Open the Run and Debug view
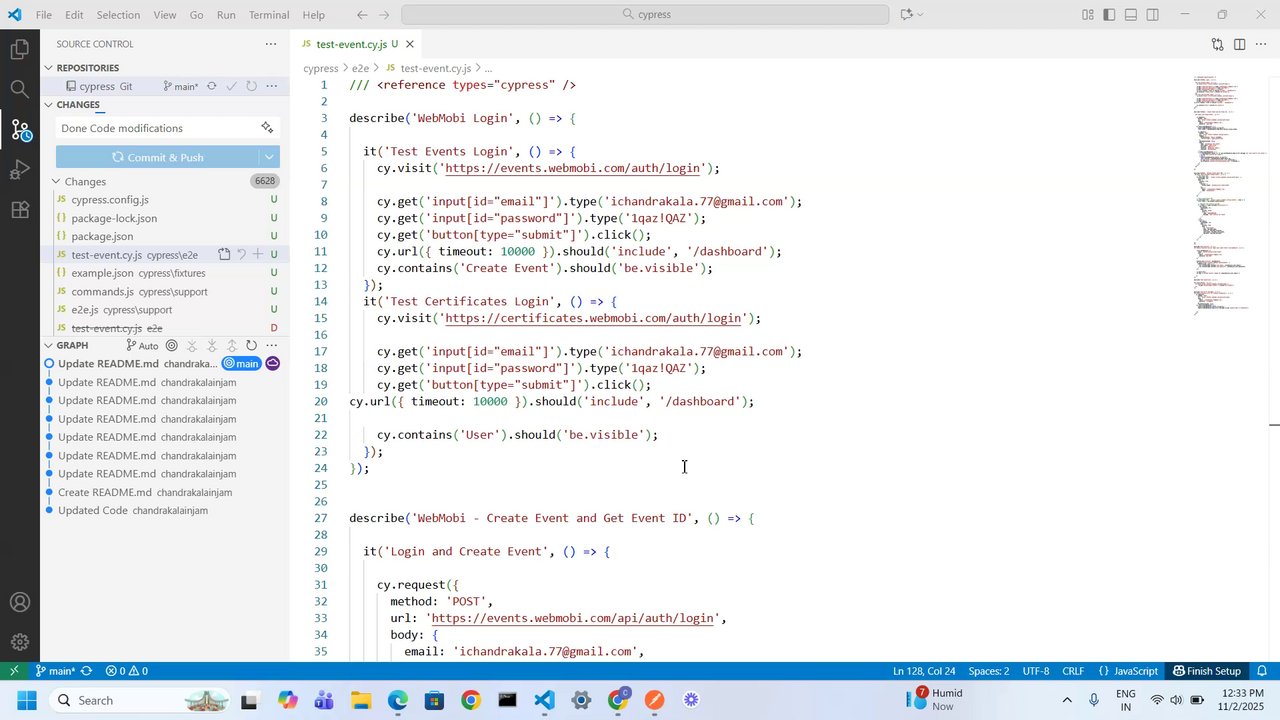Screen dimensions: 1280x720 coord(19,170)
